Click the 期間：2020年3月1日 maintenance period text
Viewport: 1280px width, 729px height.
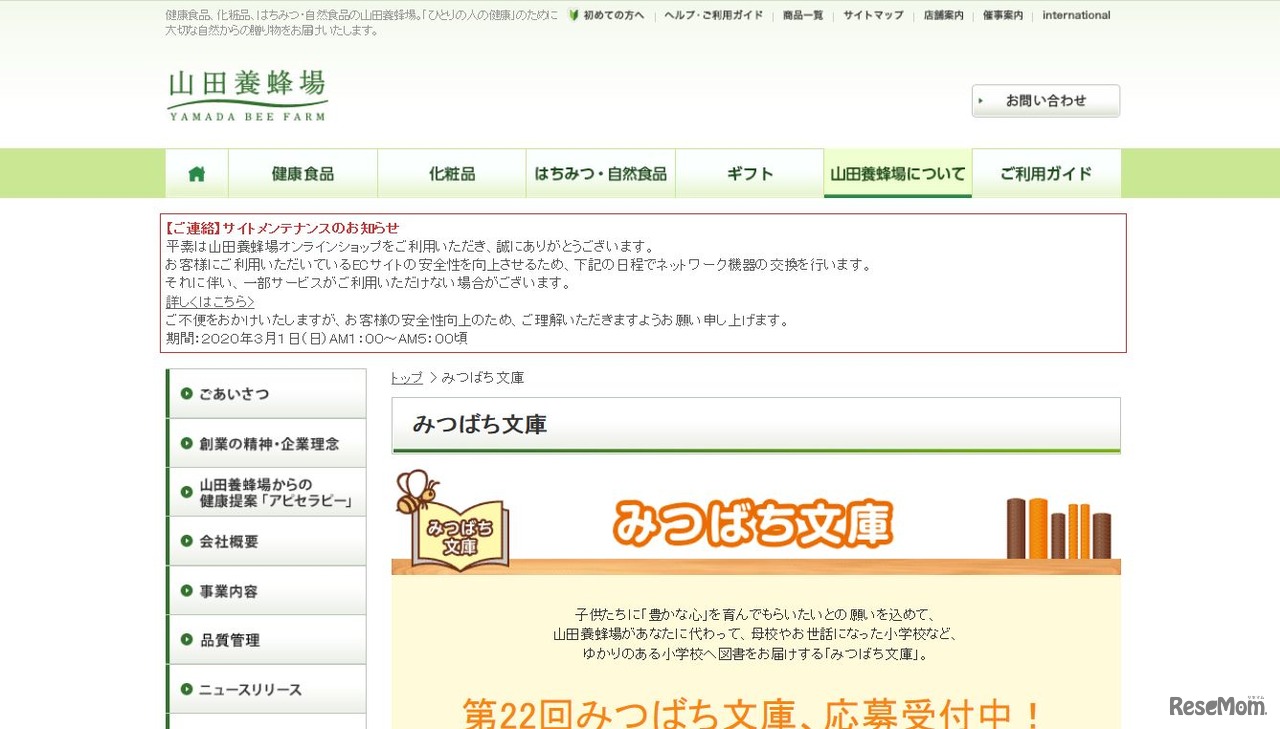point(316,338)
